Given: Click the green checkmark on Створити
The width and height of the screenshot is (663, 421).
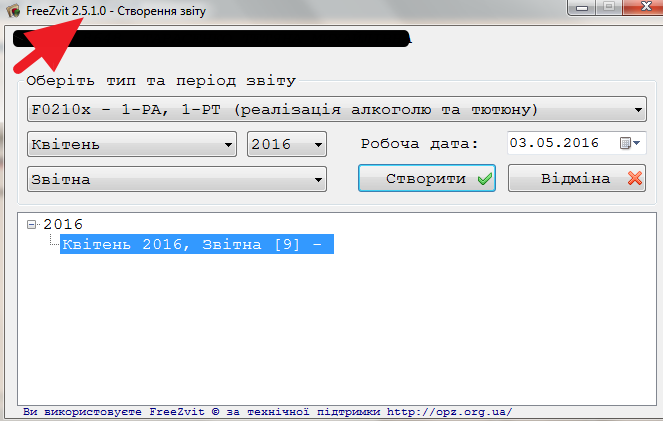Looking at the screenshot, I should point(485,179).
